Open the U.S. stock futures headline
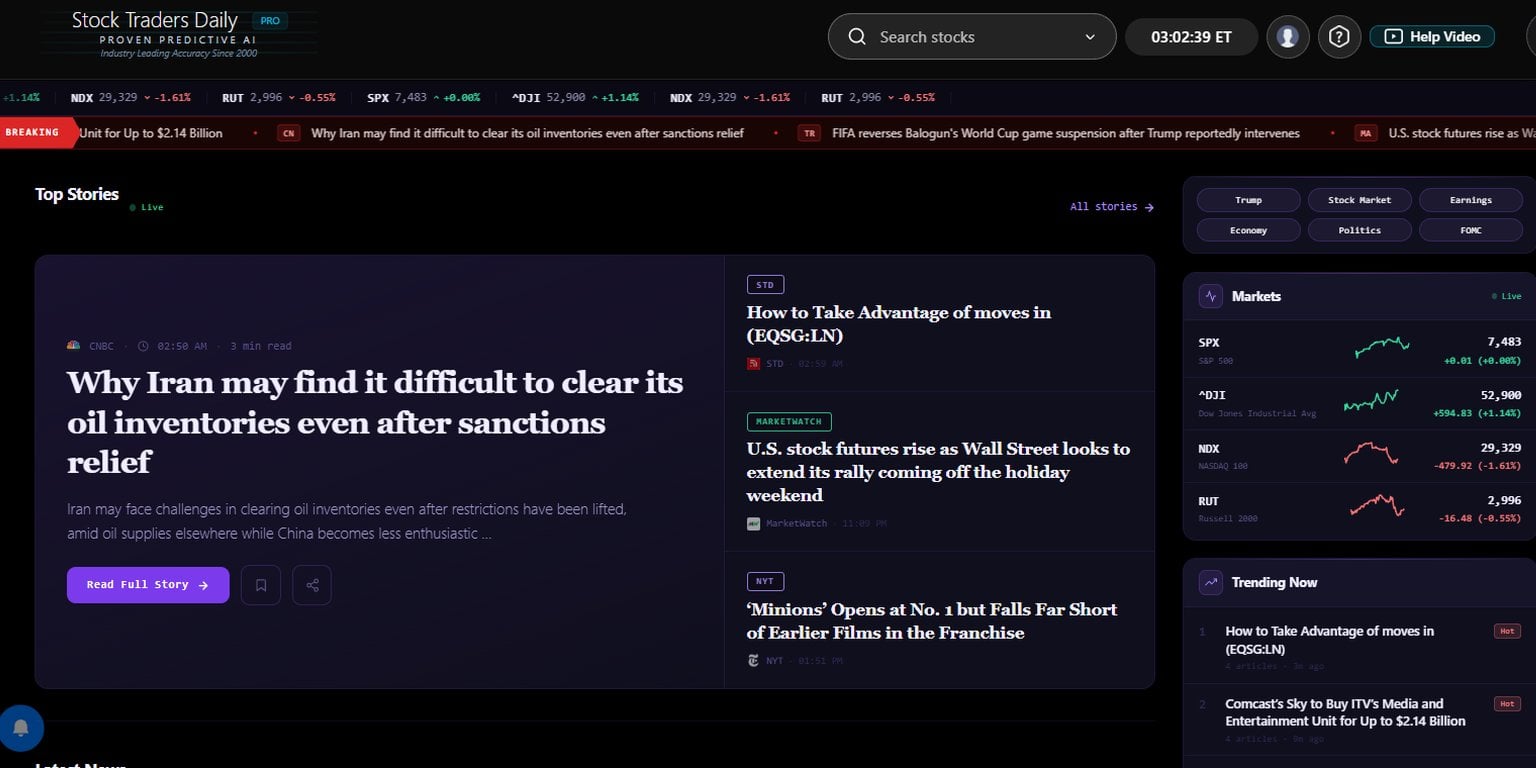The height and width of the screenshot is (768, 1536). 938,472
